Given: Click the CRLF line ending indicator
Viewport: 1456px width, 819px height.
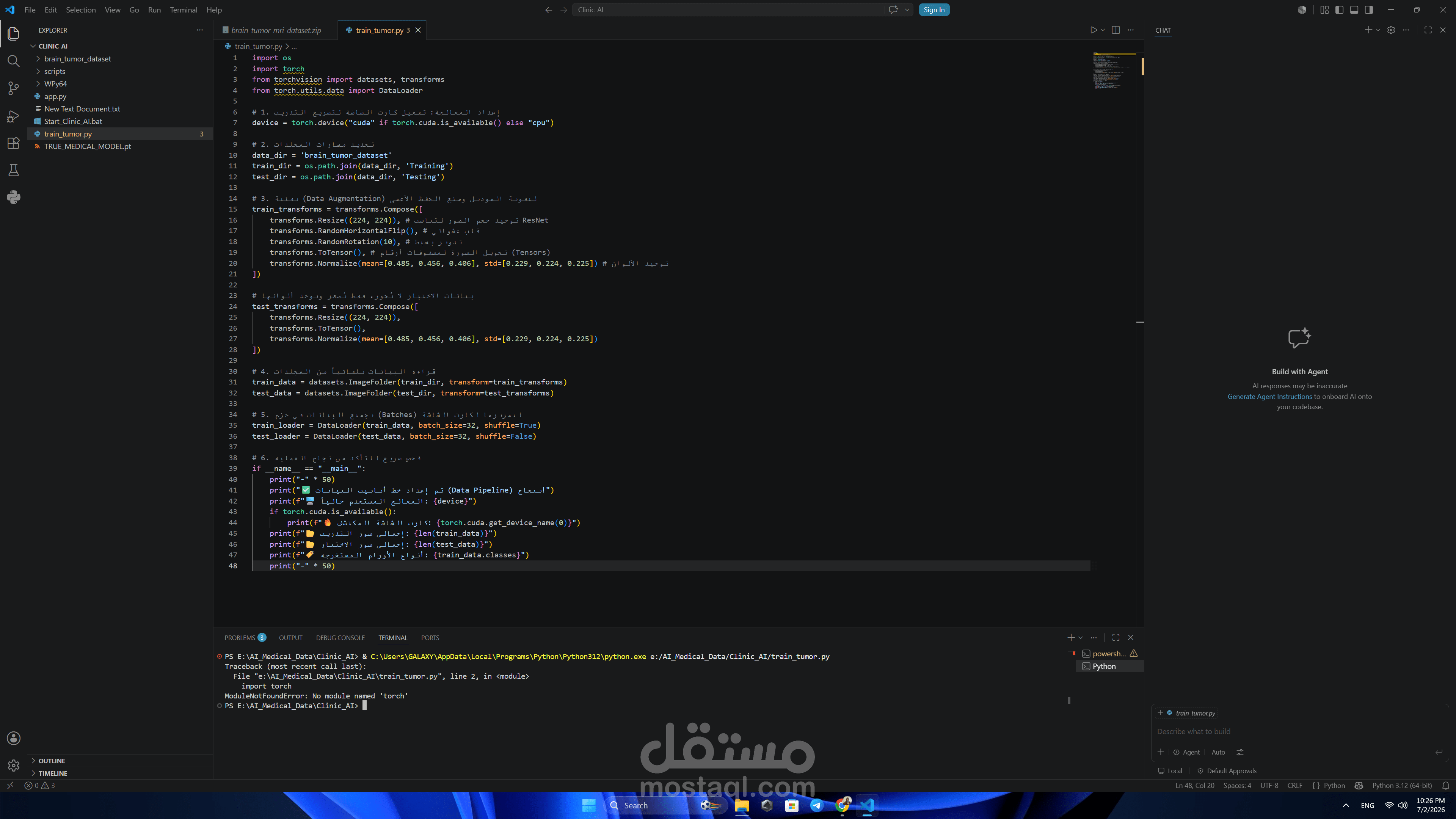Looking at the screenshot, I should (x=1294, y=786).
